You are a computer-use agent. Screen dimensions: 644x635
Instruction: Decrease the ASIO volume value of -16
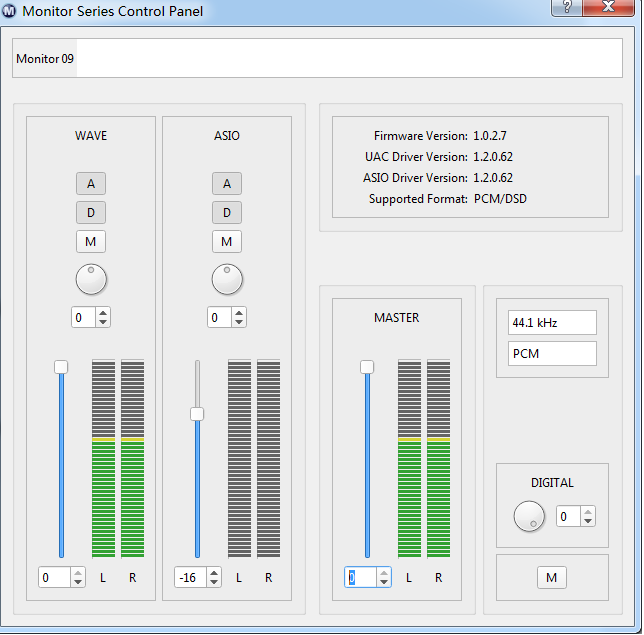click(214, 582)
